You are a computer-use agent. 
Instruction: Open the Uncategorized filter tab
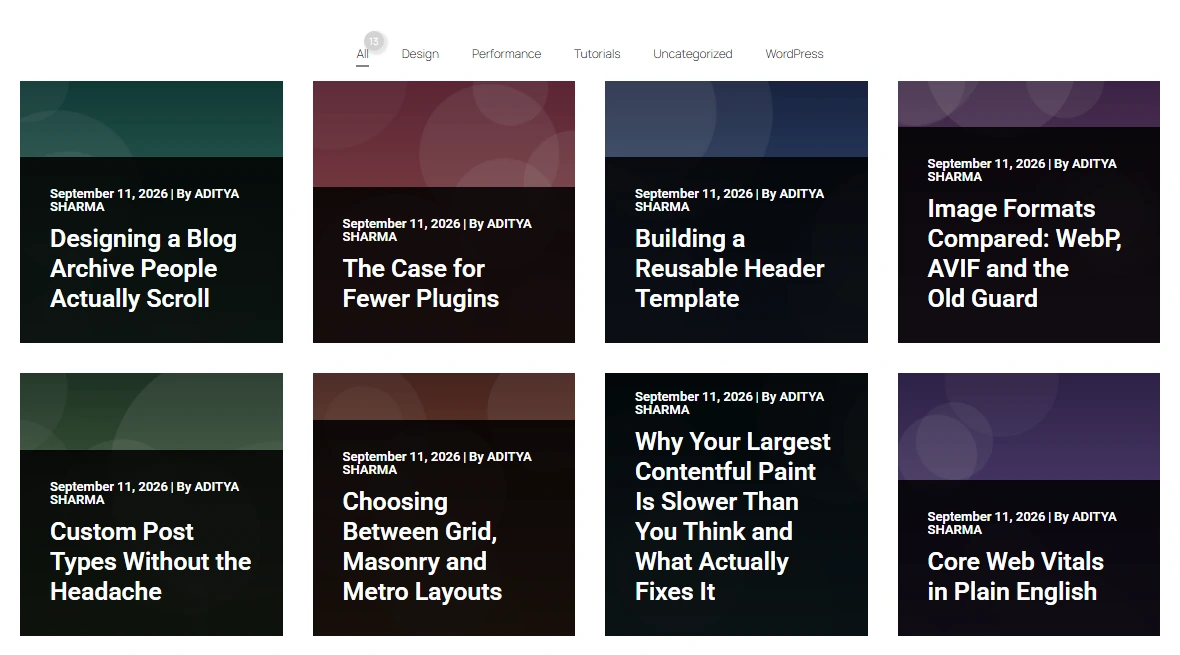point(692,54)
